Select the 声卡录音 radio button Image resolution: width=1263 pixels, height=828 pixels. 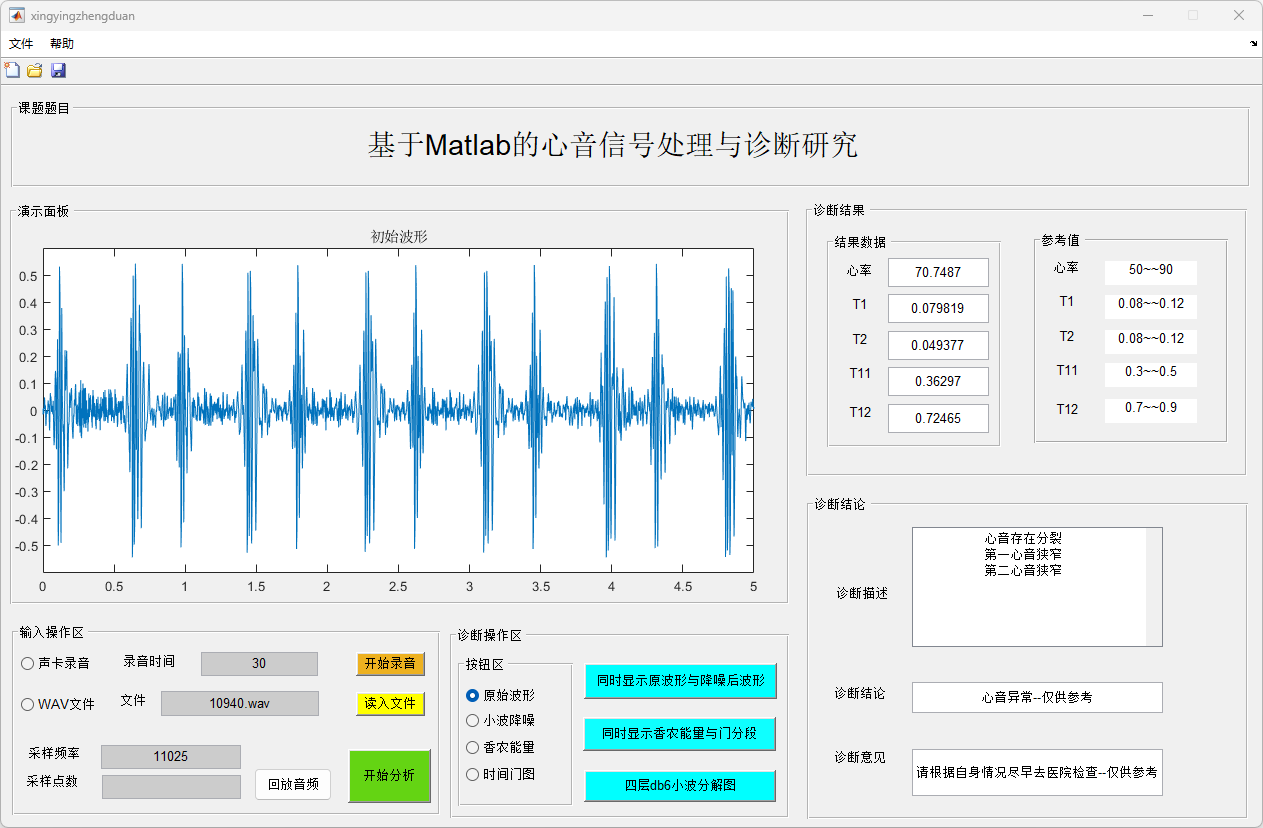tap(28, 663)
